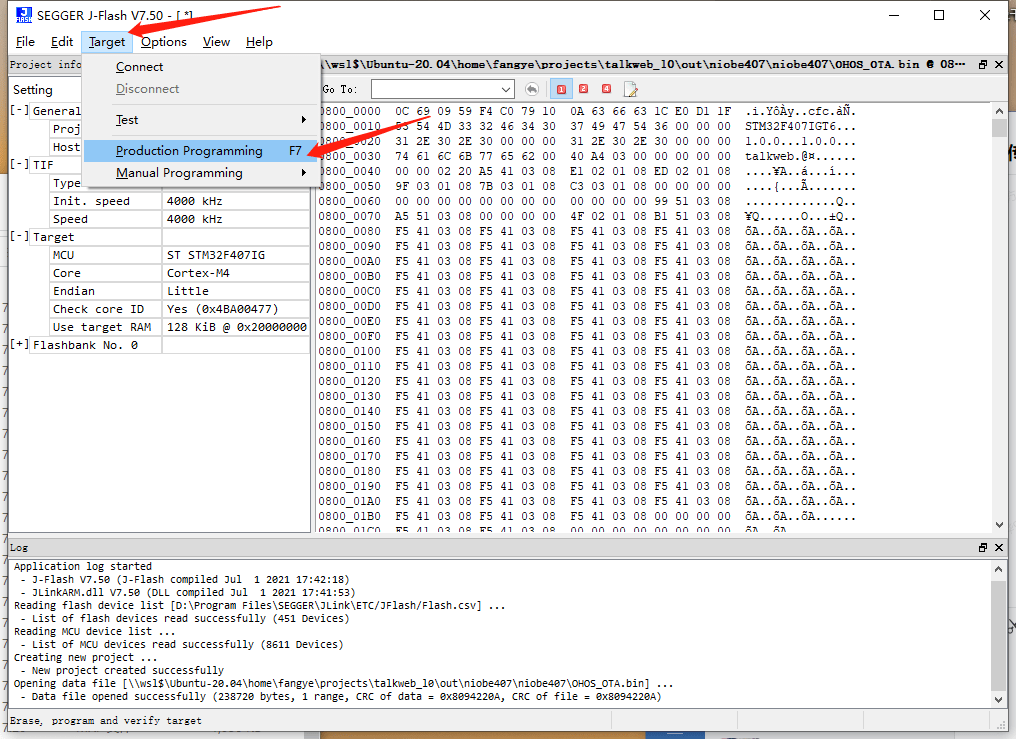Select Production Programming in Target menu

coord(202,151)
